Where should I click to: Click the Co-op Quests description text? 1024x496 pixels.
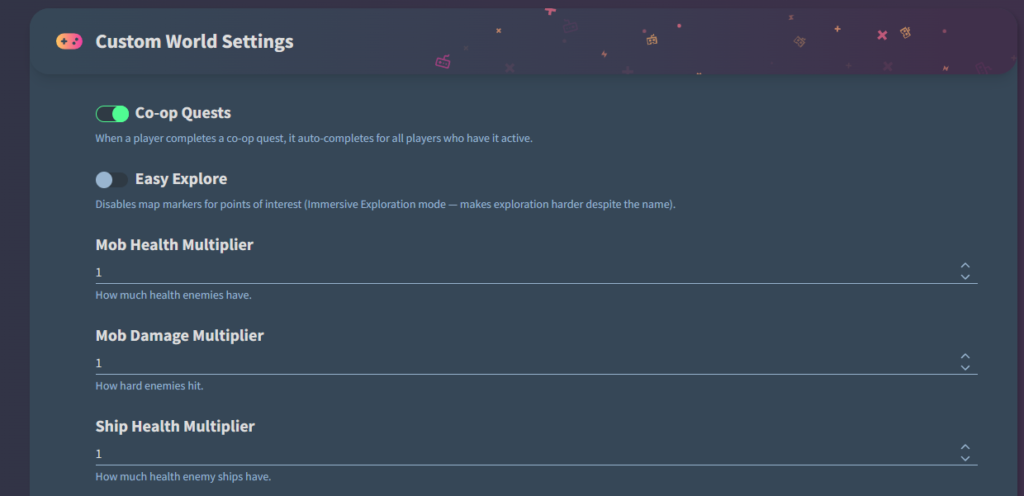click(x=314, y=138)
